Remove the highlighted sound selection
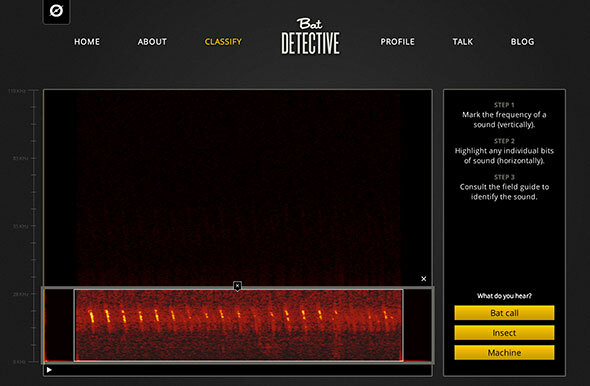 pyautogui.click(x=237, y=286)
